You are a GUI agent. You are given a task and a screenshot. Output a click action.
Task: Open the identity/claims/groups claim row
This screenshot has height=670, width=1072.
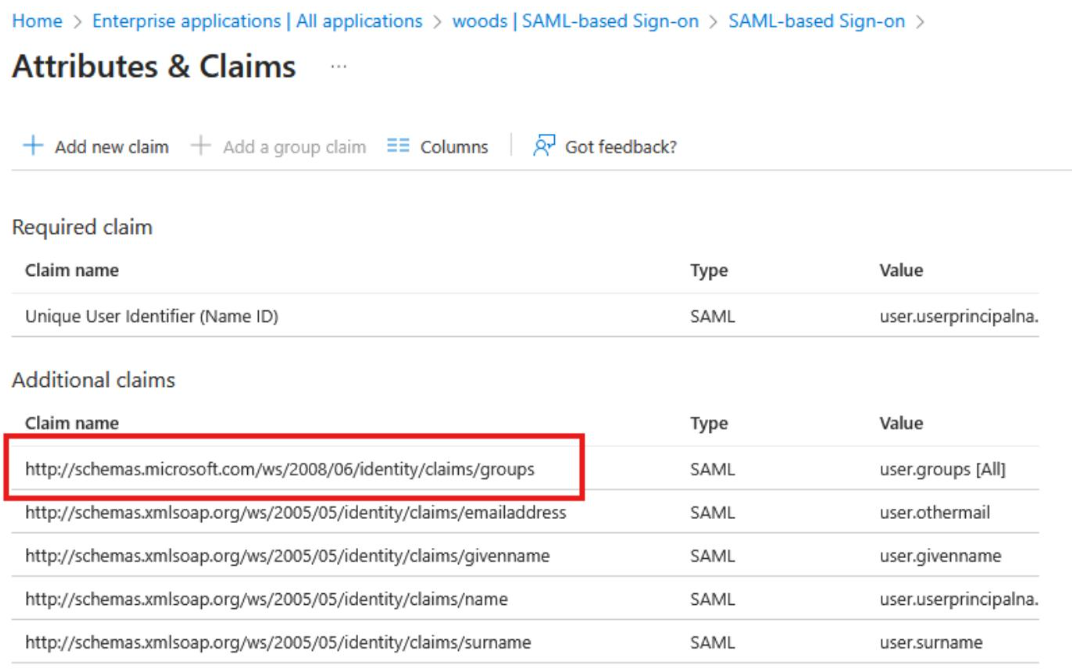[280, 469]
